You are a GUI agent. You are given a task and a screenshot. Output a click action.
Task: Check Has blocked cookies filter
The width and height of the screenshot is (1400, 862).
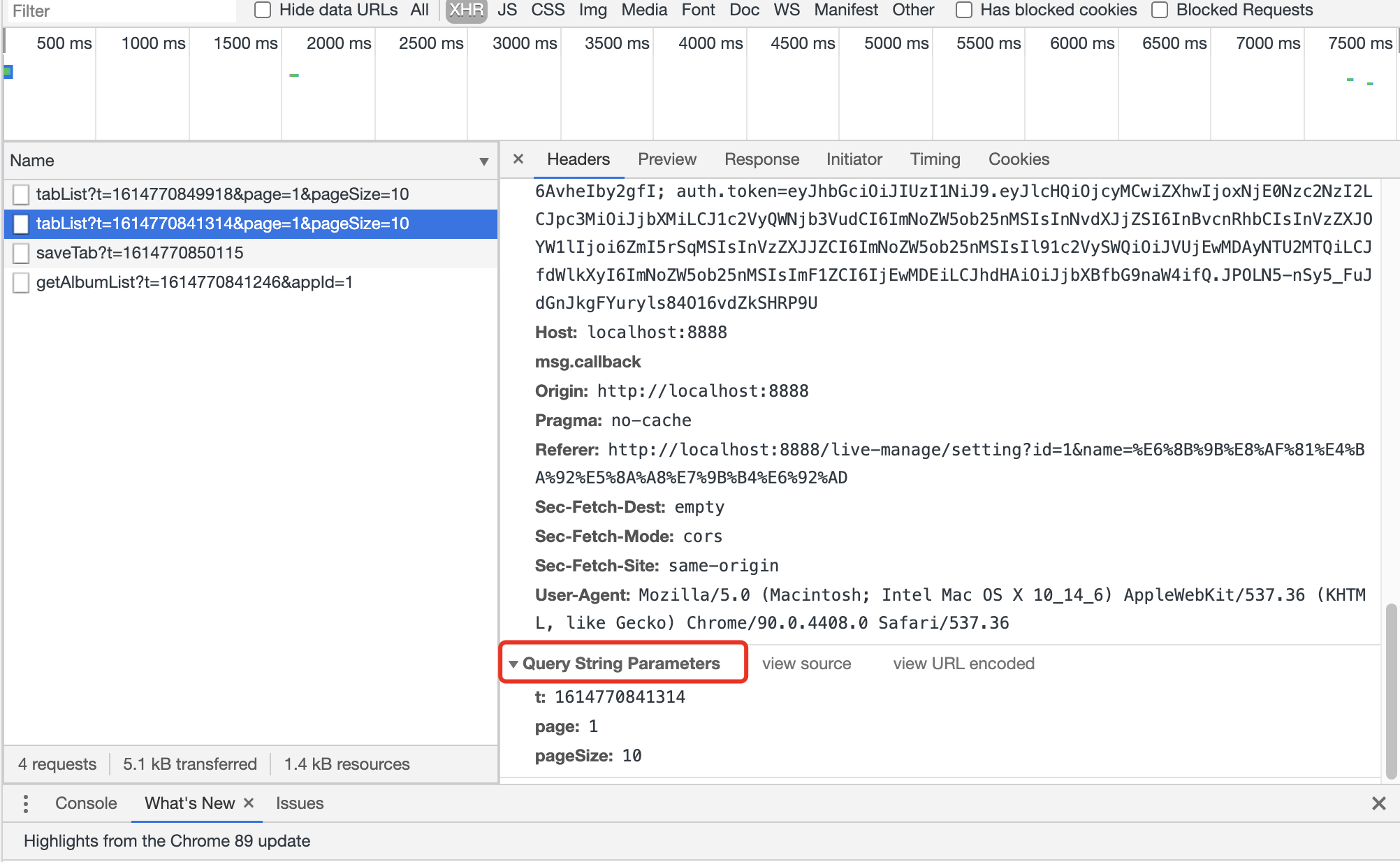[965, 10]
